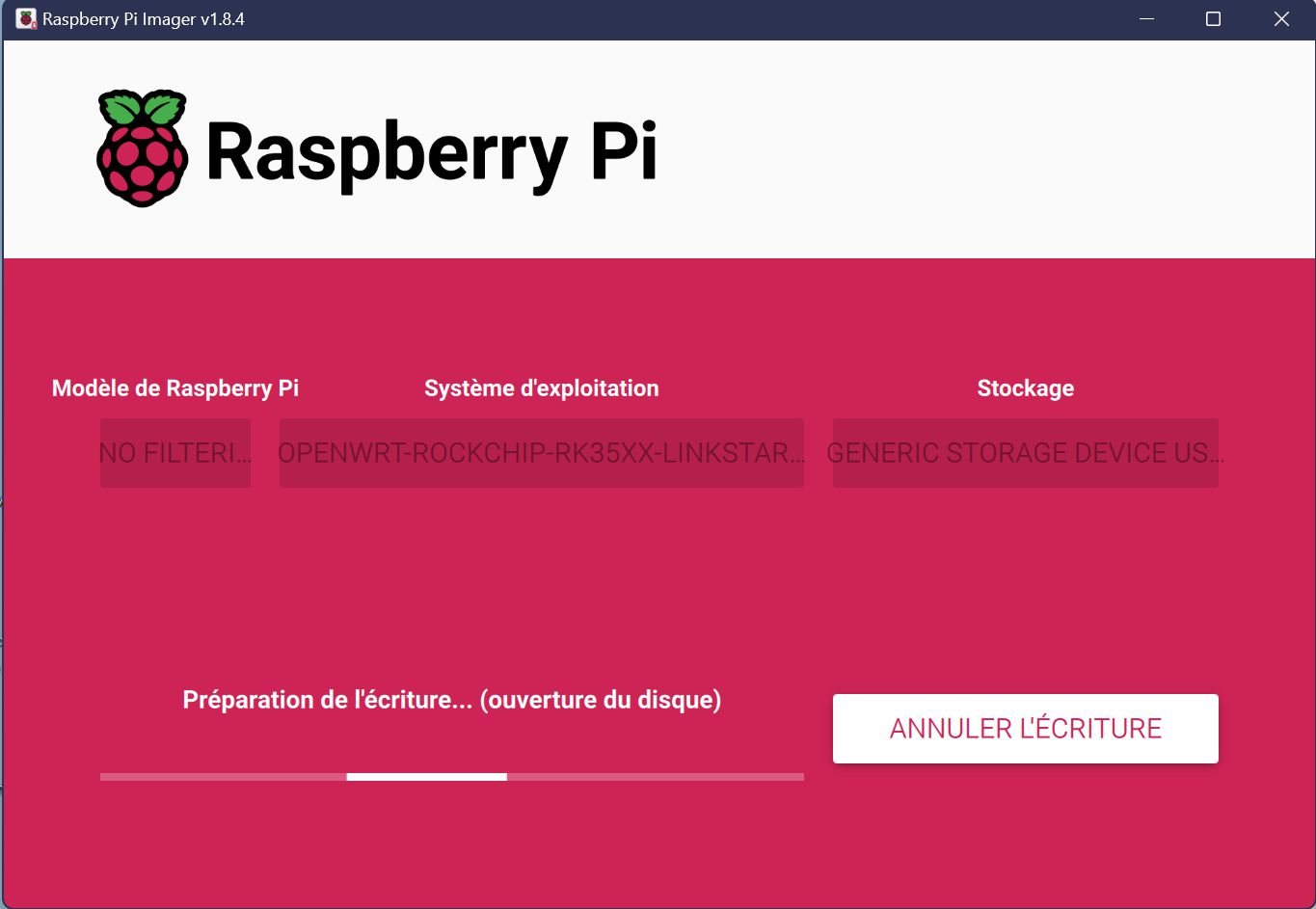Click the "Préparation de l'écriture..." status text
1316x909 pixels.
click(x=452, y=700)
